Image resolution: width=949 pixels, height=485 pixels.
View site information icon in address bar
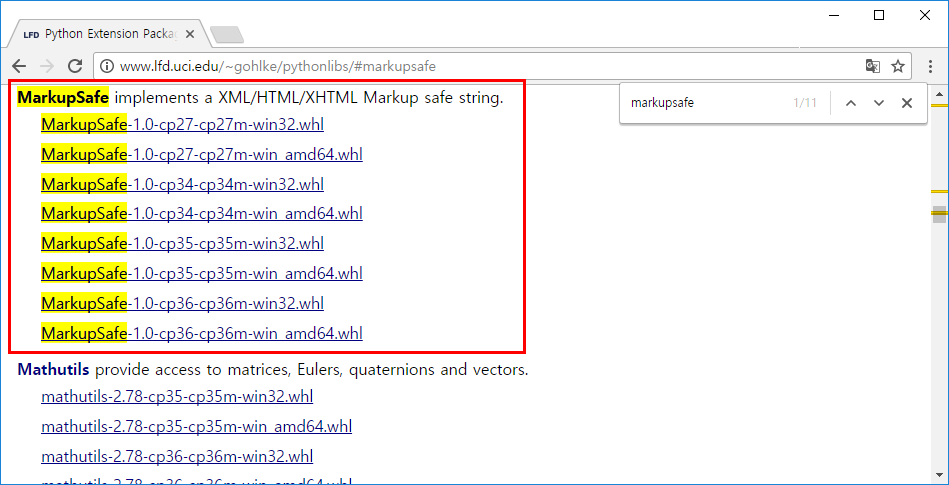(x=107, y=66)
